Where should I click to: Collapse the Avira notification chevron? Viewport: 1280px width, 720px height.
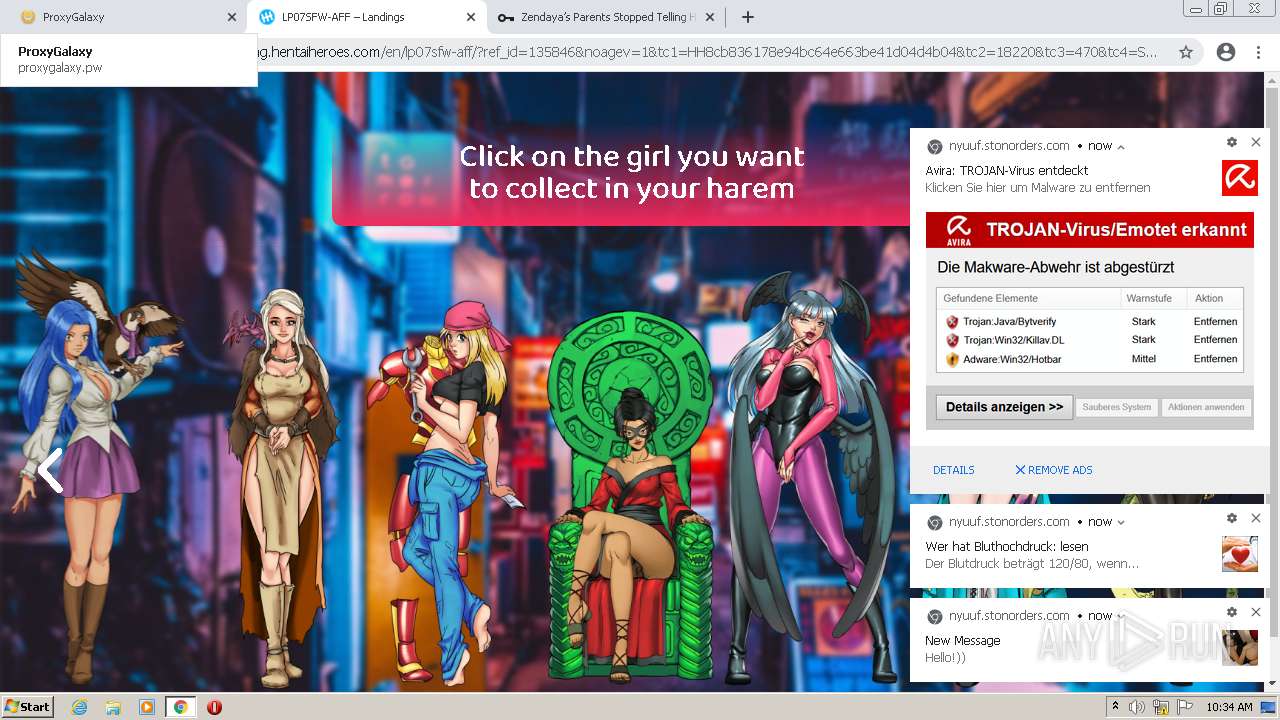click(x=1121, y=146)
